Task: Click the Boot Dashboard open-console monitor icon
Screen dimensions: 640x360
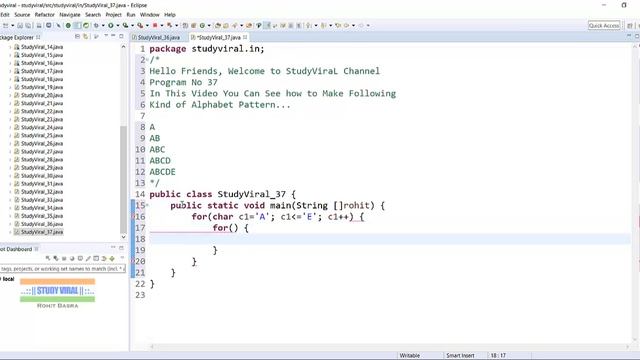Action: coord(80,258)
